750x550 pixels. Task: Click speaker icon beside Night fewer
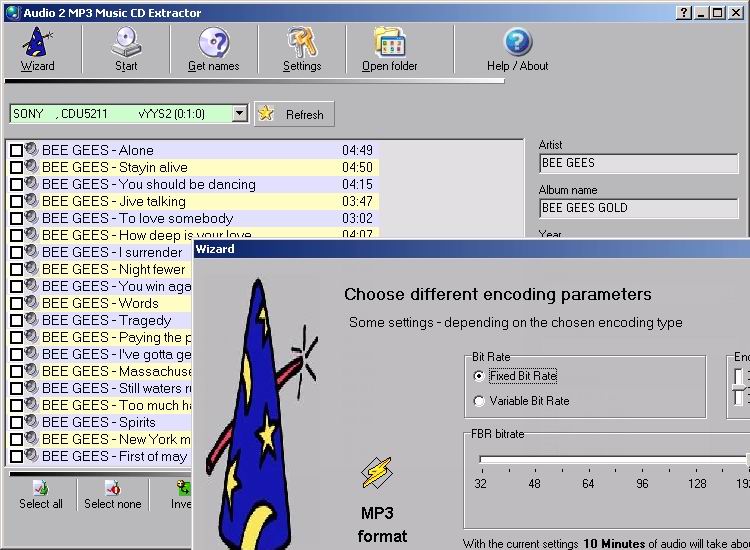coord(31,268)
